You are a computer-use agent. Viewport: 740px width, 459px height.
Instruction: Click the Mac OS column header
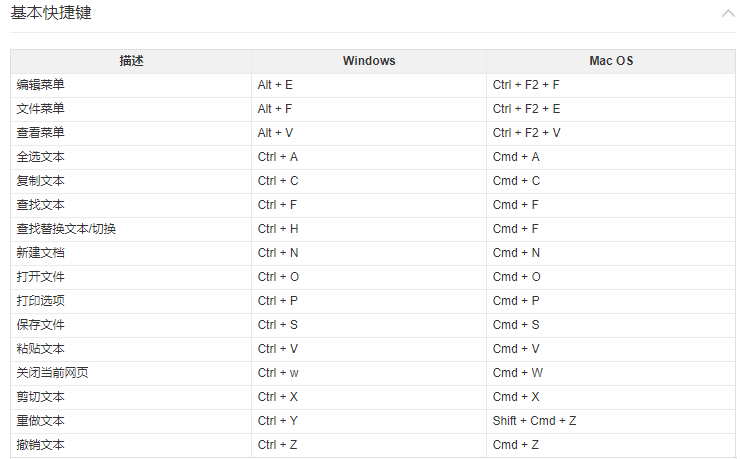pos(611,61)
